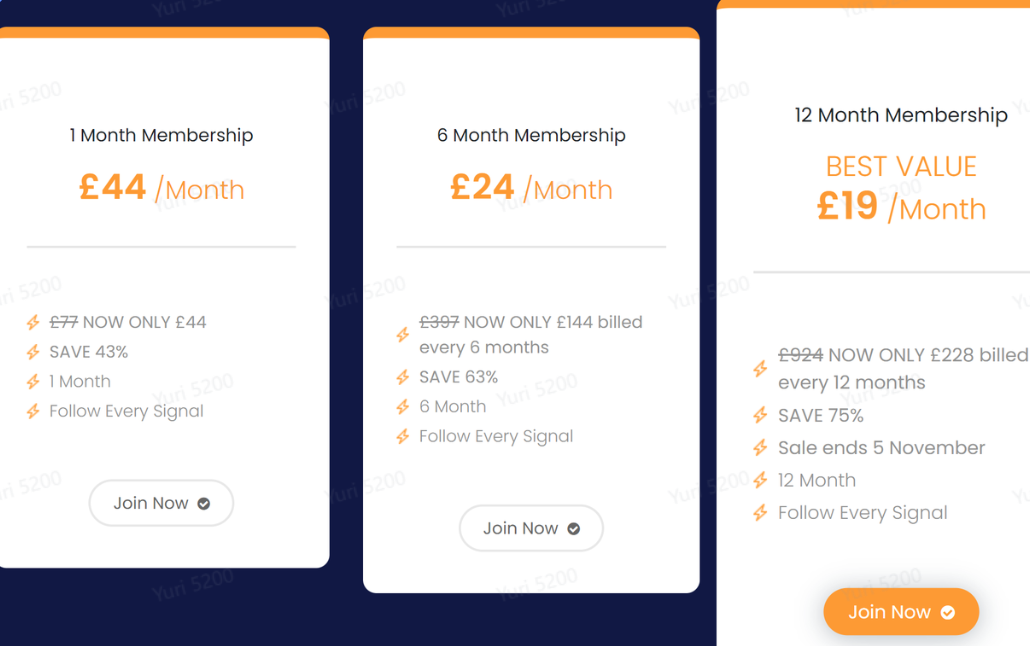The height and width of the screenshot is (646, 1030).
Task: Click checkmark icon in 6 Month Join Now button
Action: (x=573, y=528)
